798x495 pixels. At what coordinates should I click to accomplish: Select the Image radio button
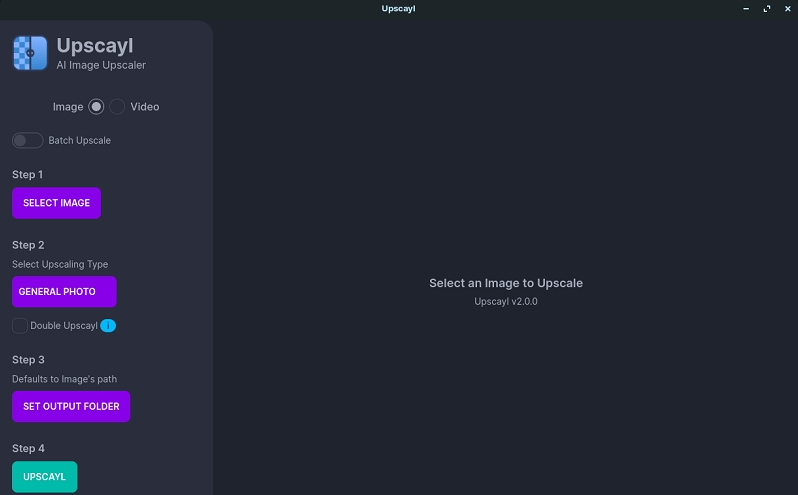point(96,107)
